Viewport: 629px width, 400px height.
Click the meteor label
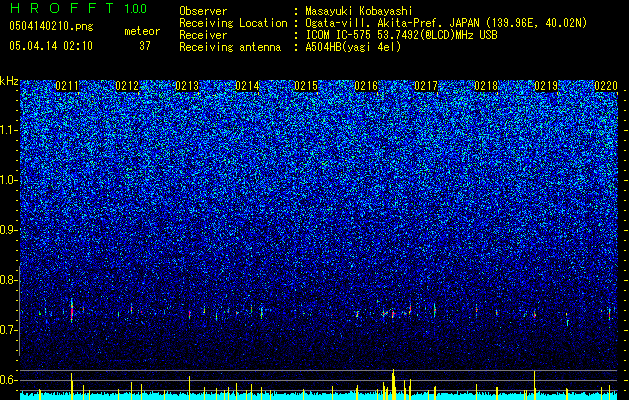[142, 31]
